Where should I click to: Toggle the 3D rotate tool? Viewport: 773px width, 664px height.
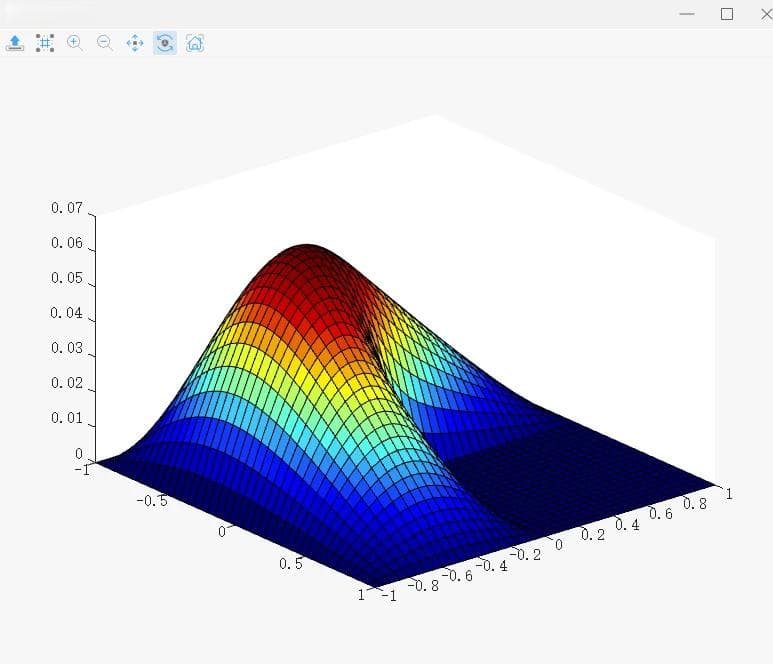point(165,43)
